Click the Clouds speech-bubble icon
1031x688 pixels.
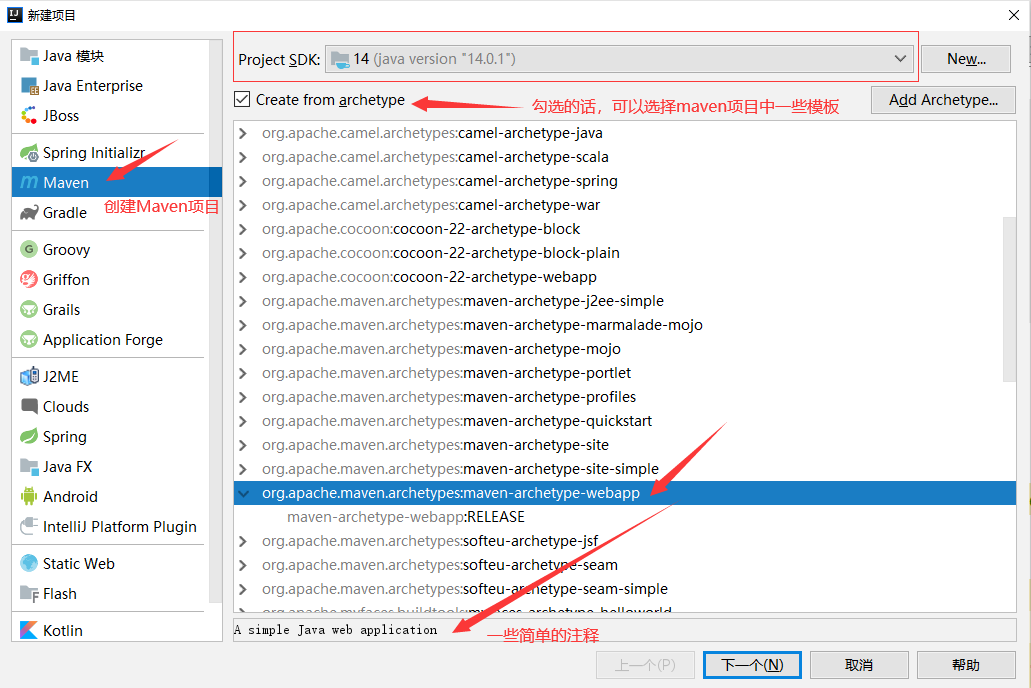pos(29,406)
